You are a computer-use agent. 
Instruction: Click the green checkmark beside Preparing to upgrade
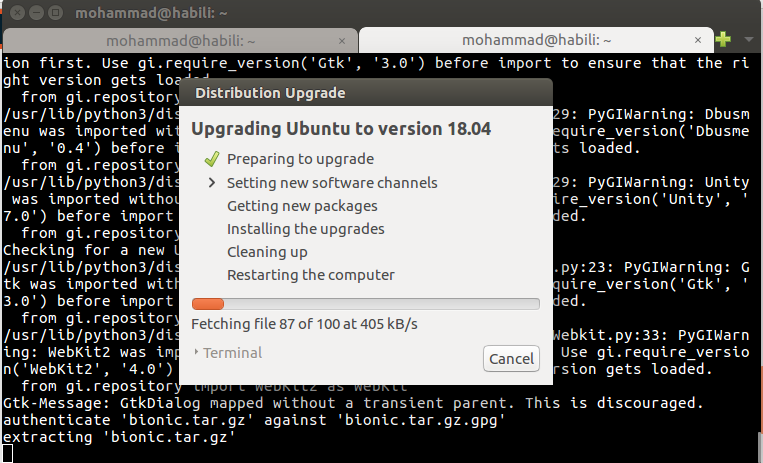coord(210,159)
